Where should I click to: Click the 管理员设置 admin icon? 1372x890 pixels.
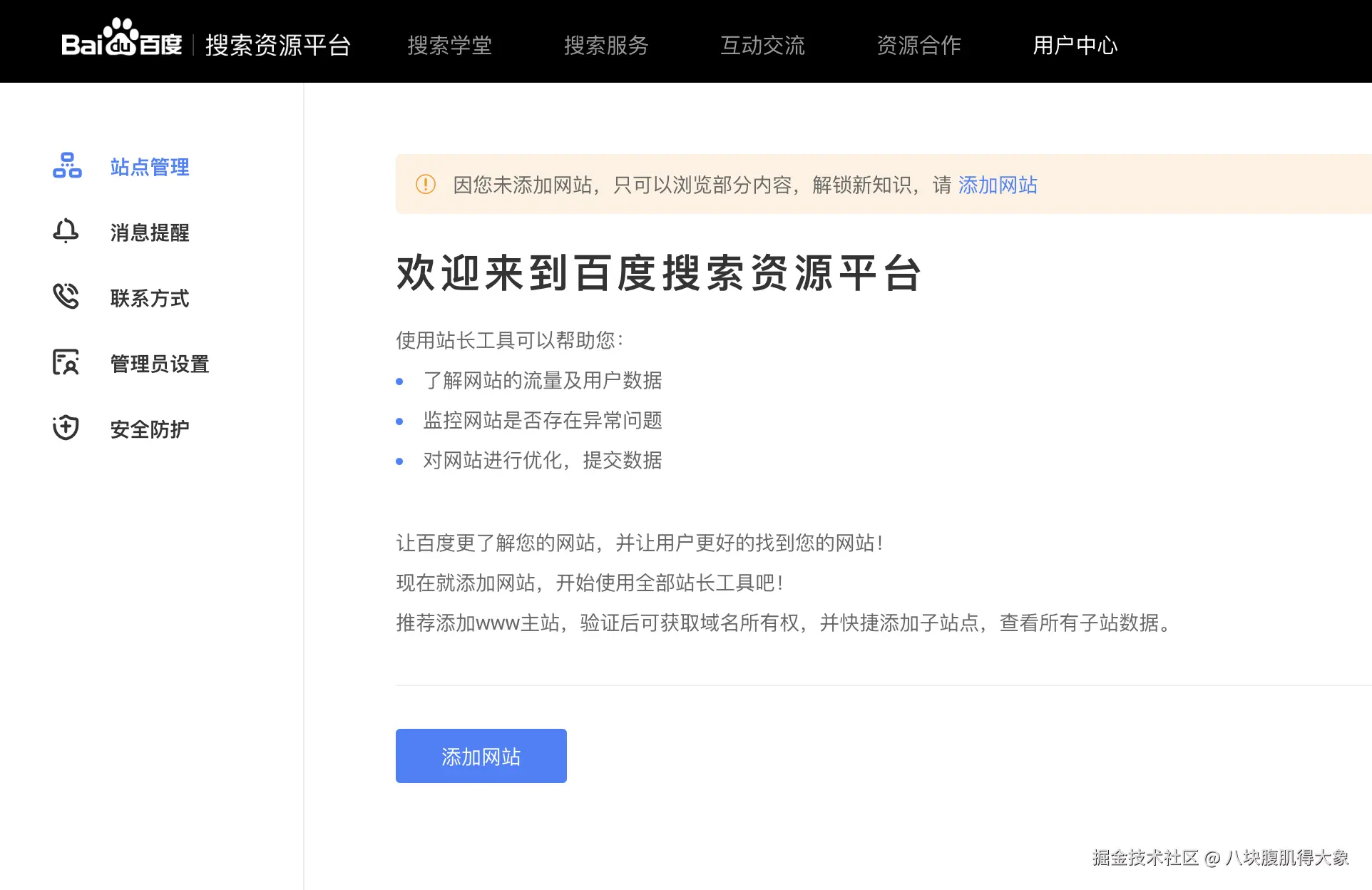[66, 362]
